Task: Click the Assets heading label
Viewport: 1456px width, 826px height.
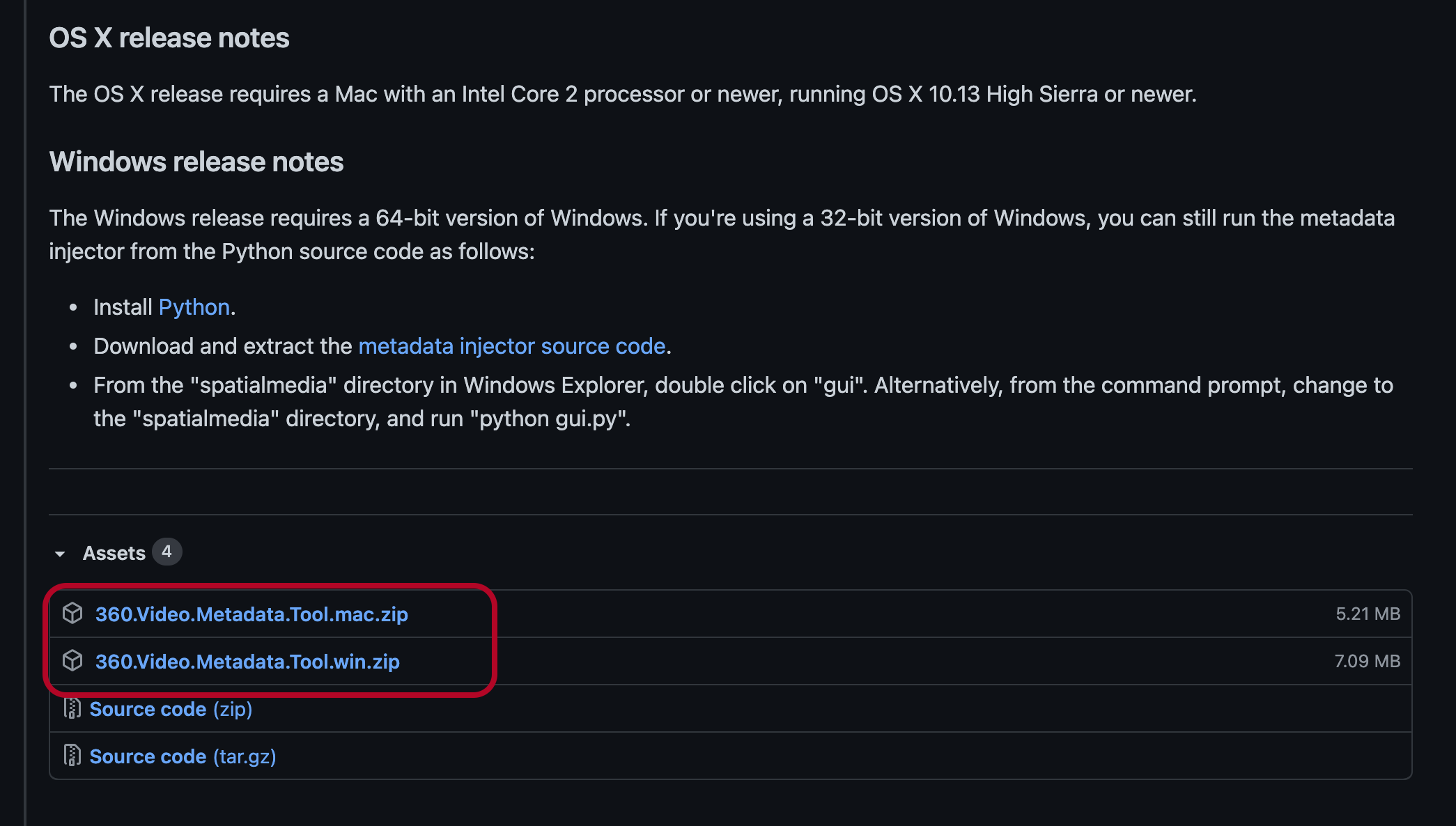Action: point(114,553)
